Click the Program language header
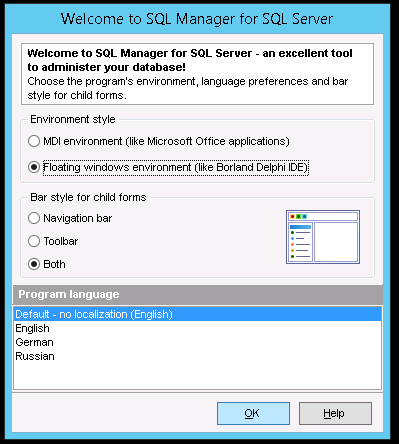The width and height of the screenshot is (399, 444). pos(197,294)
